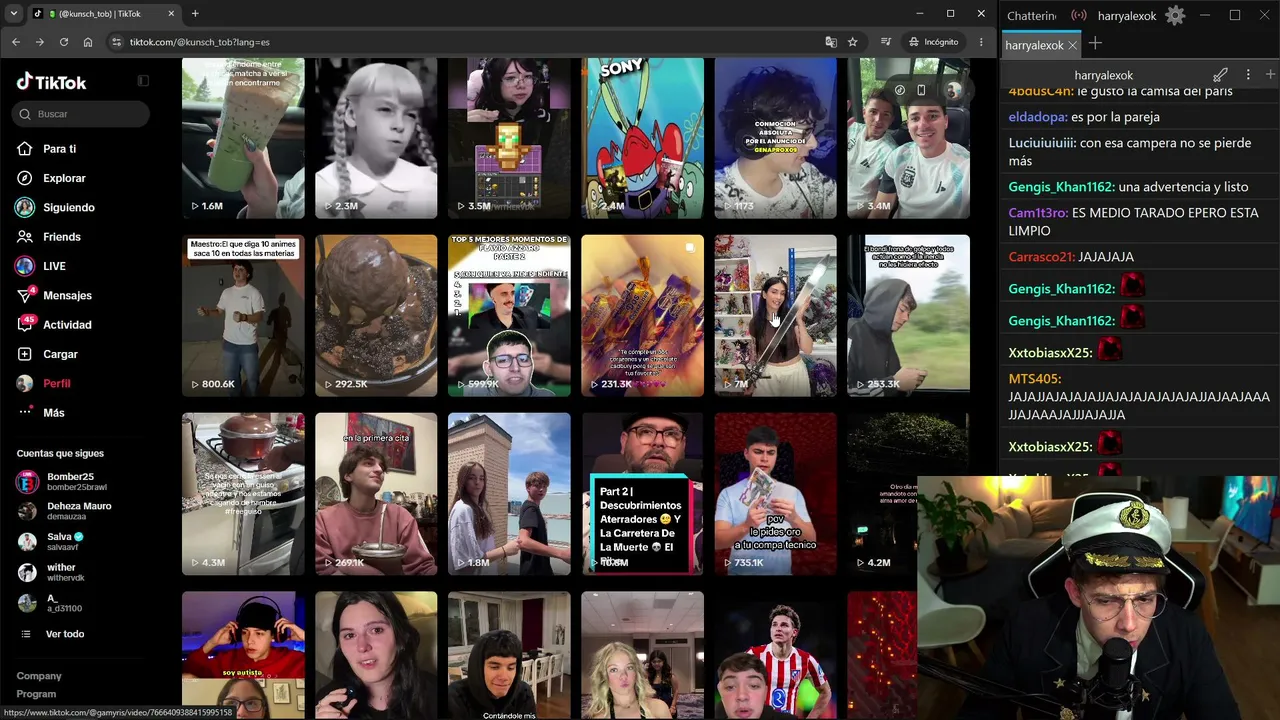
Task: Open Explorar with the compass icon
Action: click(x=64, y=178)
